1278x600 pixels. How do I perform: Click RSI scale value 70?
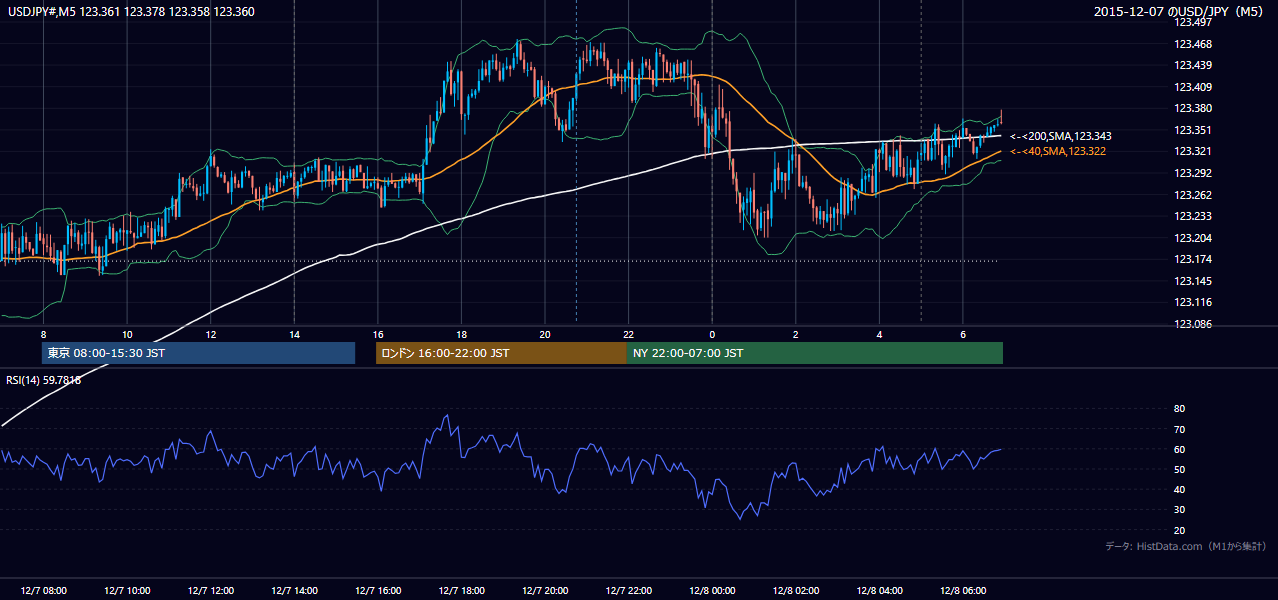click(x=1179, y=429)
